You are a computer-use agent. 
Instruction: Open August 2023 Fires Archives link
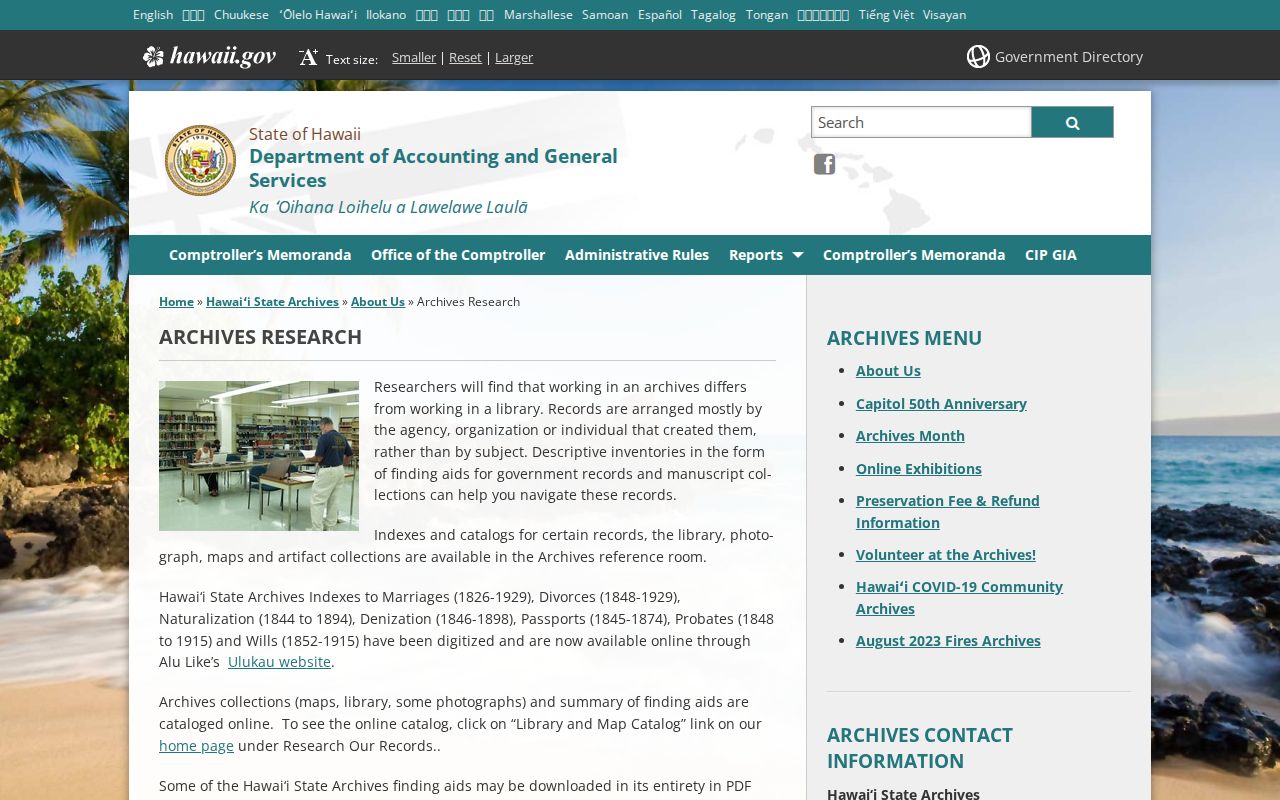tap(948, 640)
